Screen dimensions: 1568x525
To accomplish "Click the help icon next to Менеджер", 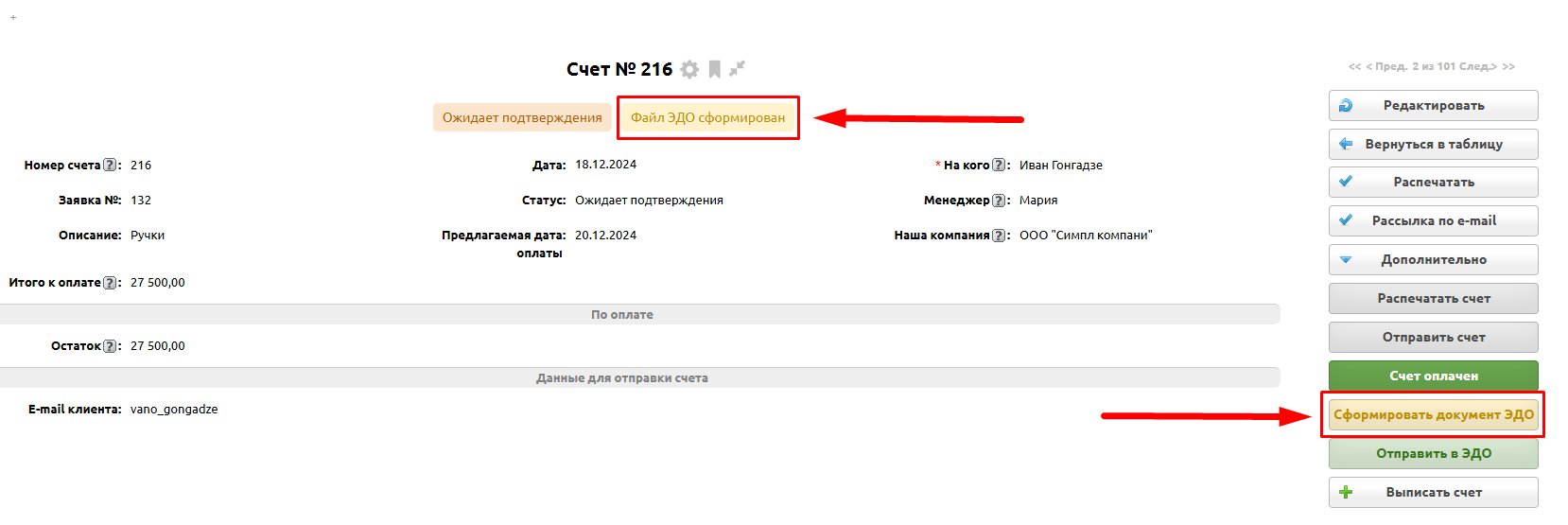I will [999, 201].
